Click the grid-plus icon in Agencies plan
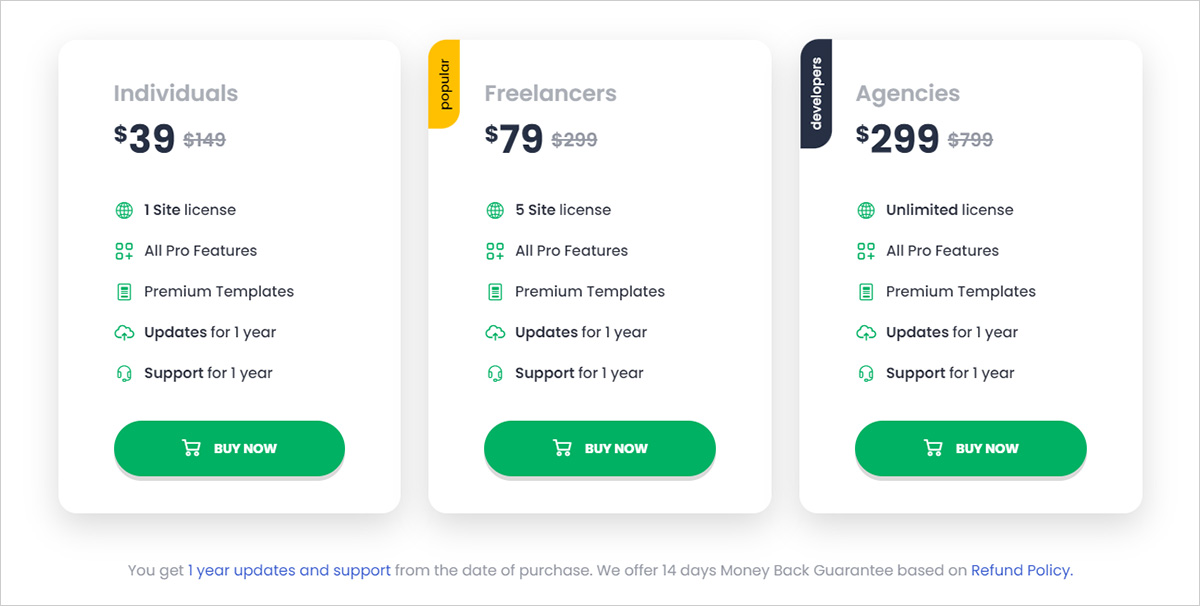Image resolution: width=1200 pixels, height=606 pixels. pyautogui.click(x=866, y=251)
